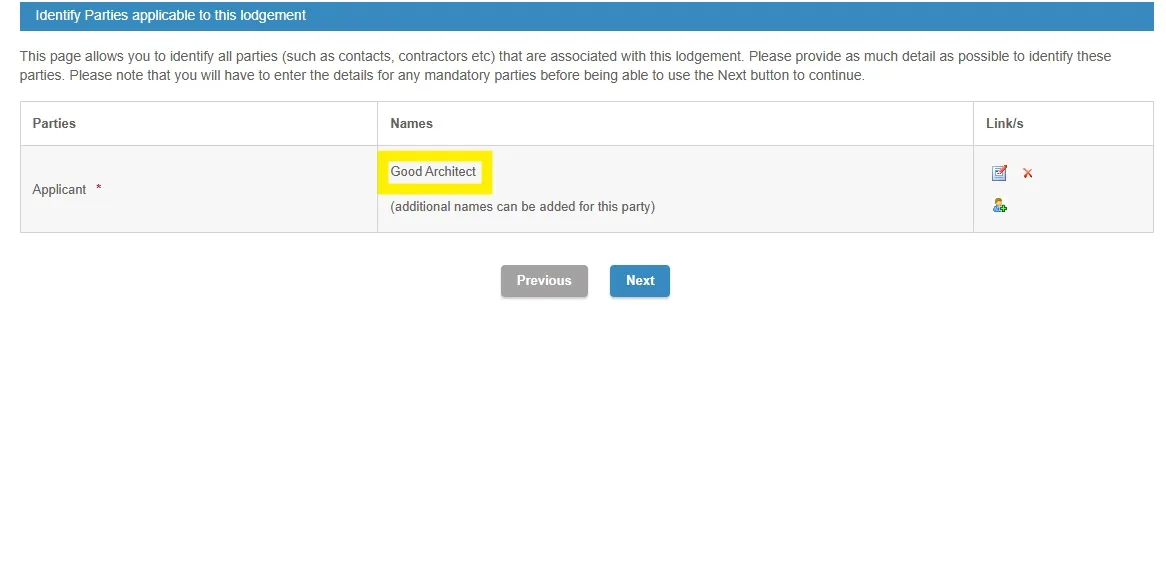
Task: Continue with the Next button
Action: pyautogui.click(x=640, y=280)
